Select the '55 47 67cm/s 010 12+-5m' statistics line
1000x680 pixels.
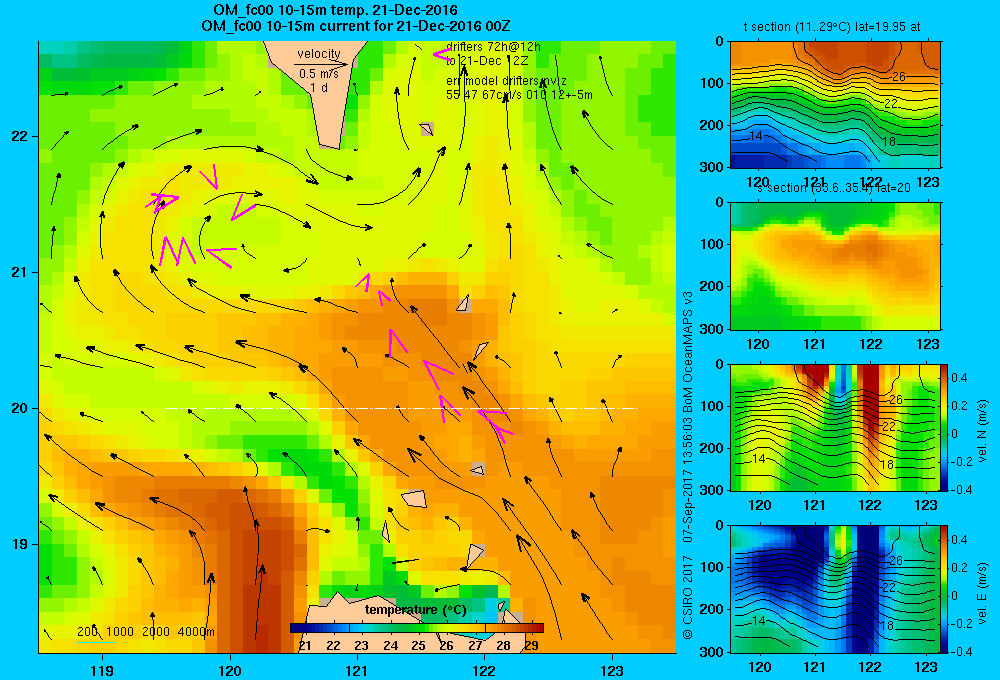point(519,95)
